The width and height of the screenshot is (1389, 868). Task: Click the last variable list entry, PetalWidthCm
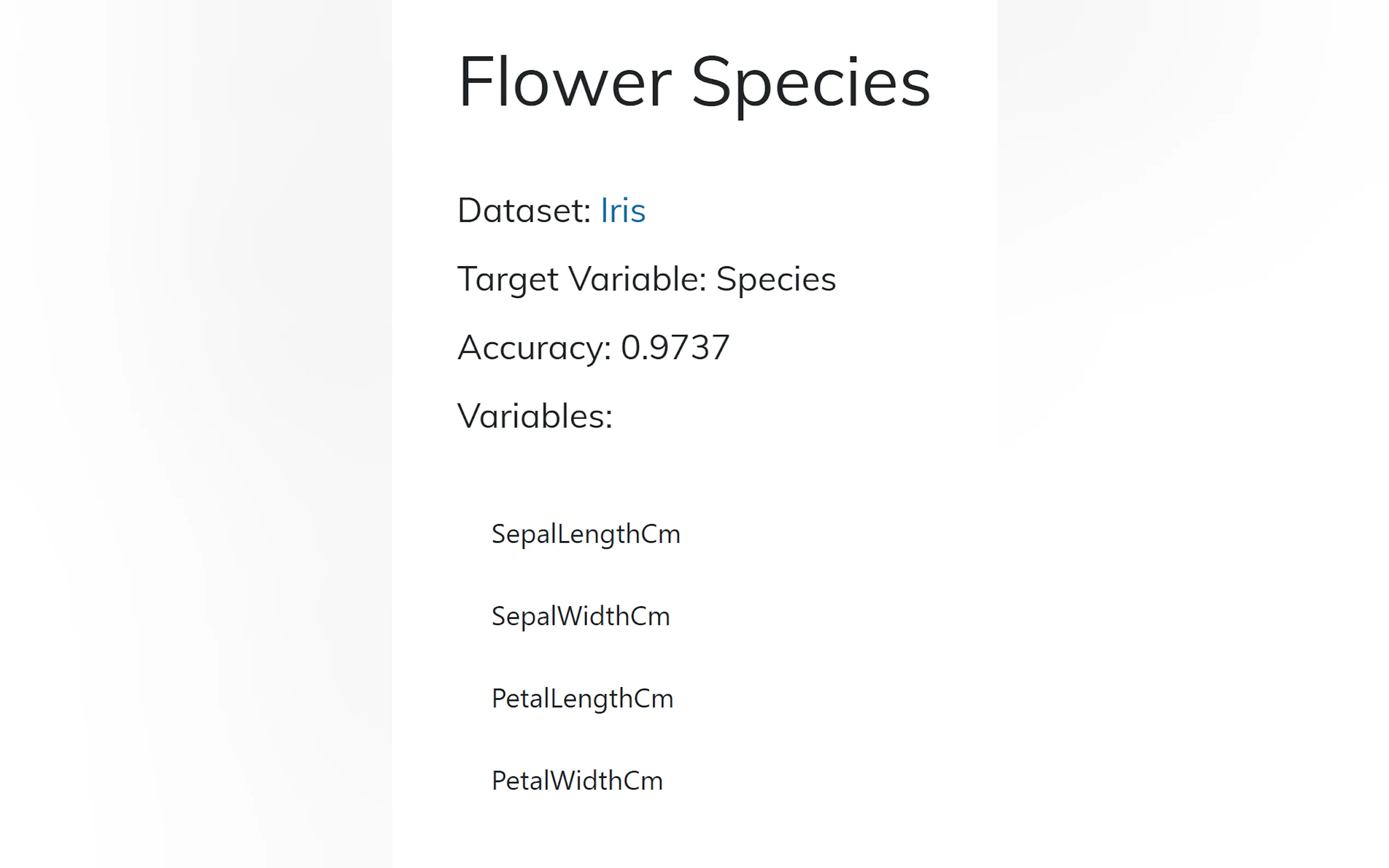coord(577,781)
